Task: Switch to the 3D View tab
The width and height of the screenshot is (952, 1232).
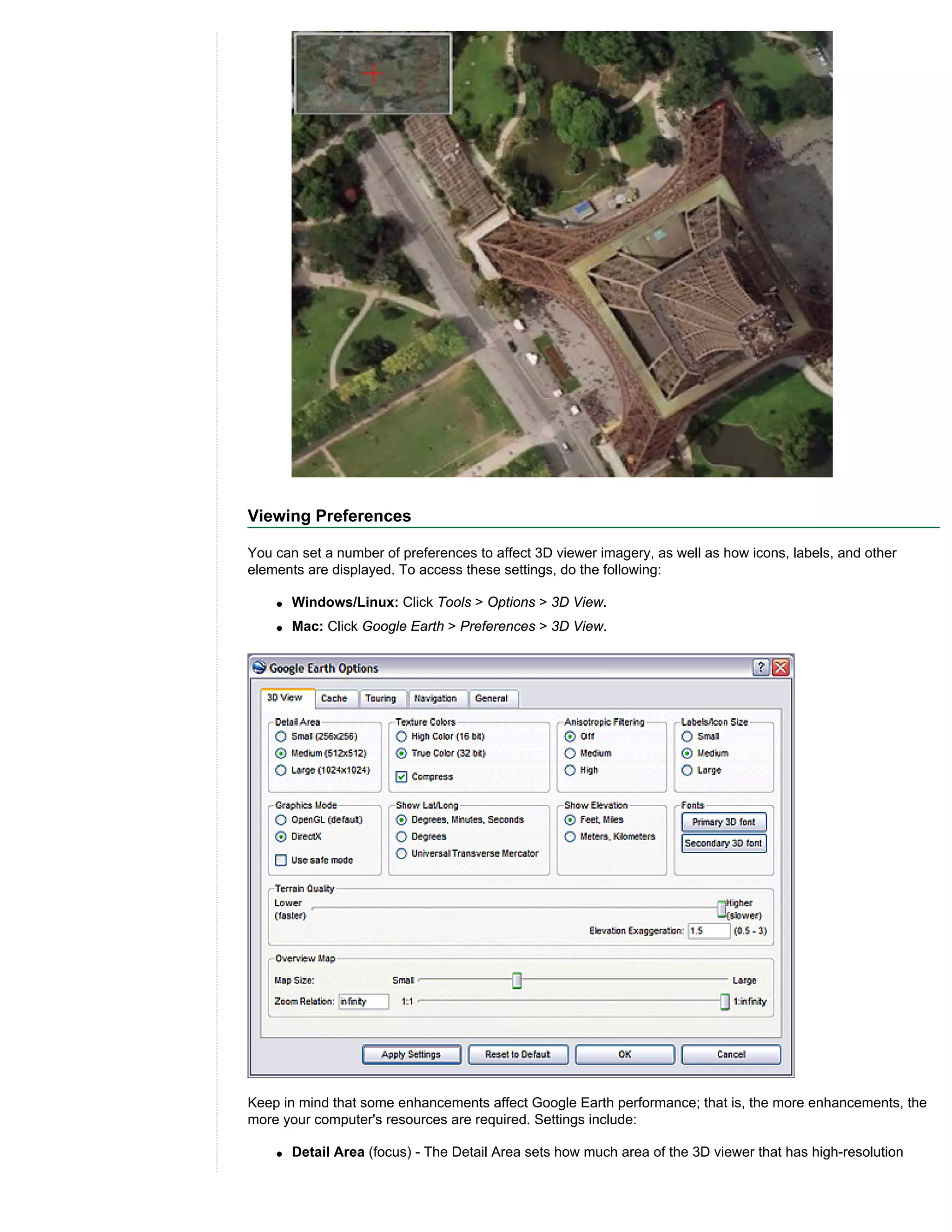Action: 287,698
